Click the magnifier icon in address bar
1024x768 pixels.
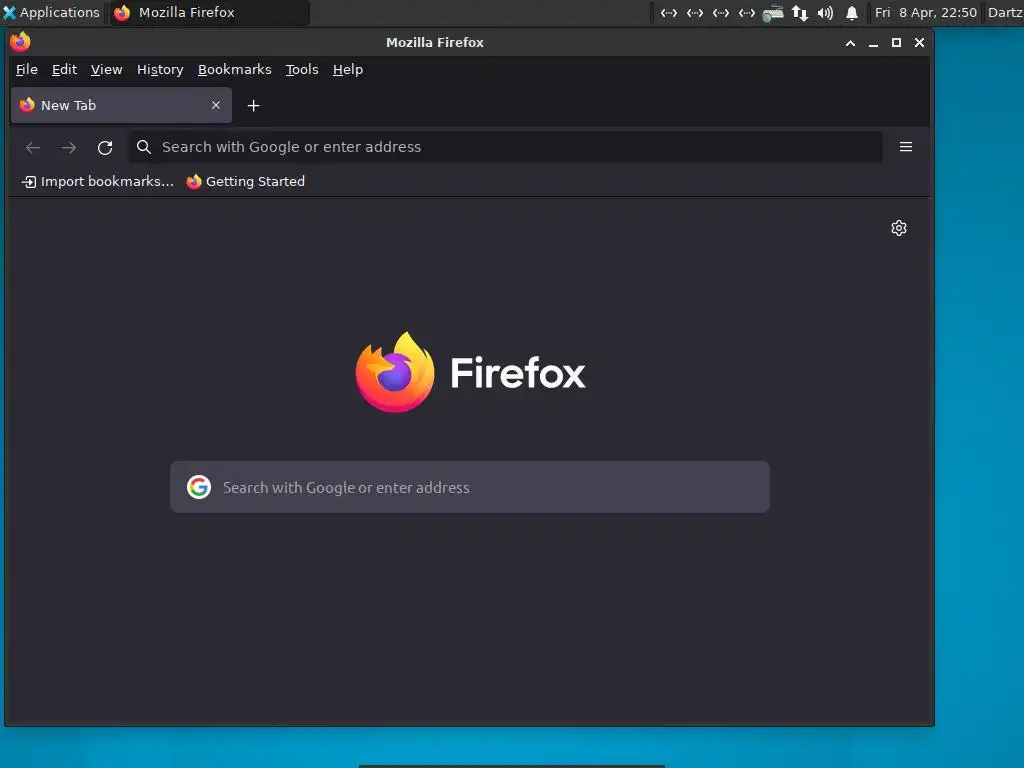point(144,147)
